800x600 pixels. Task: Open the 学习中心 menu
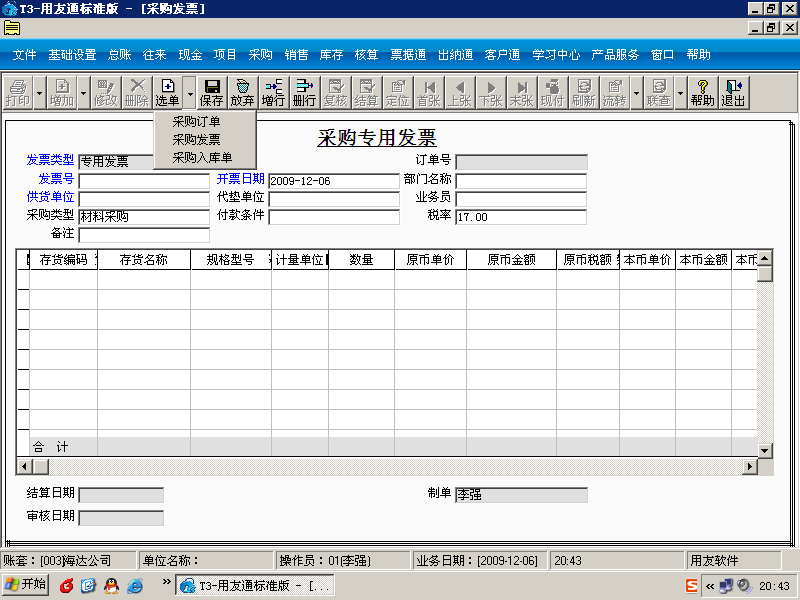[x=556, y=55]
